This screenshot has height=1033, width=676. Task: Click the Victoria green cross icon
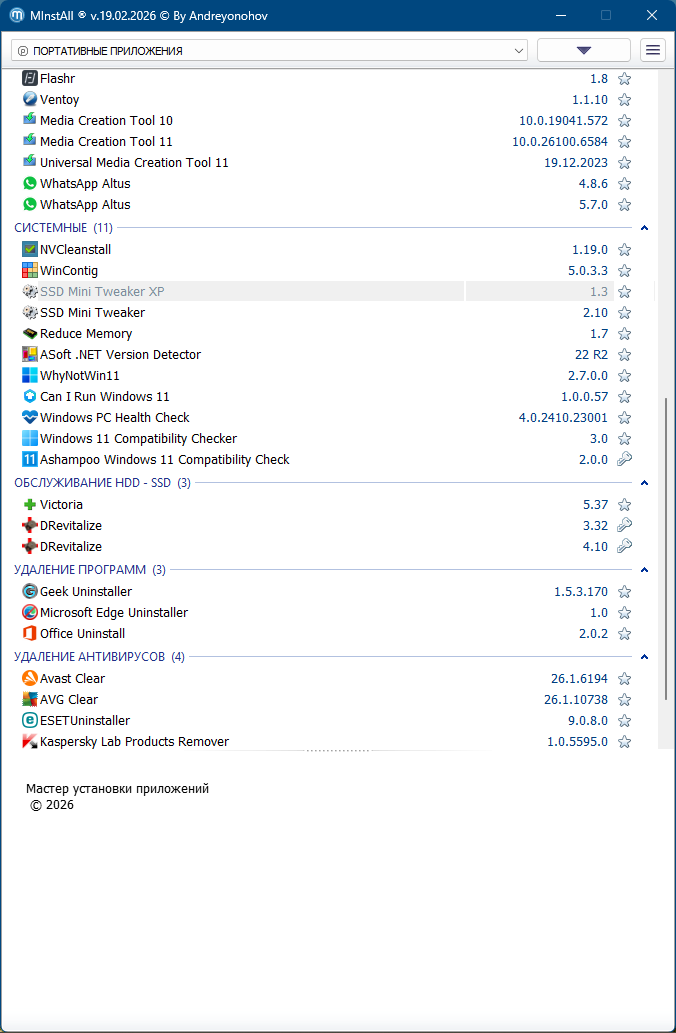pyautogui.click(x=30, y=505)
